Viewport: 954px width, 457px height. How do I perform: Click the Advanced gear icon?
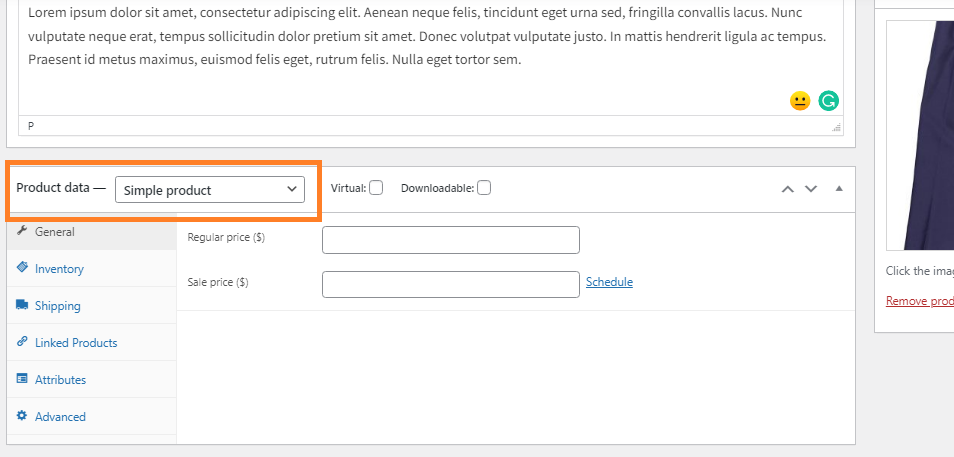pyautogui.click(x=22, y=416)
